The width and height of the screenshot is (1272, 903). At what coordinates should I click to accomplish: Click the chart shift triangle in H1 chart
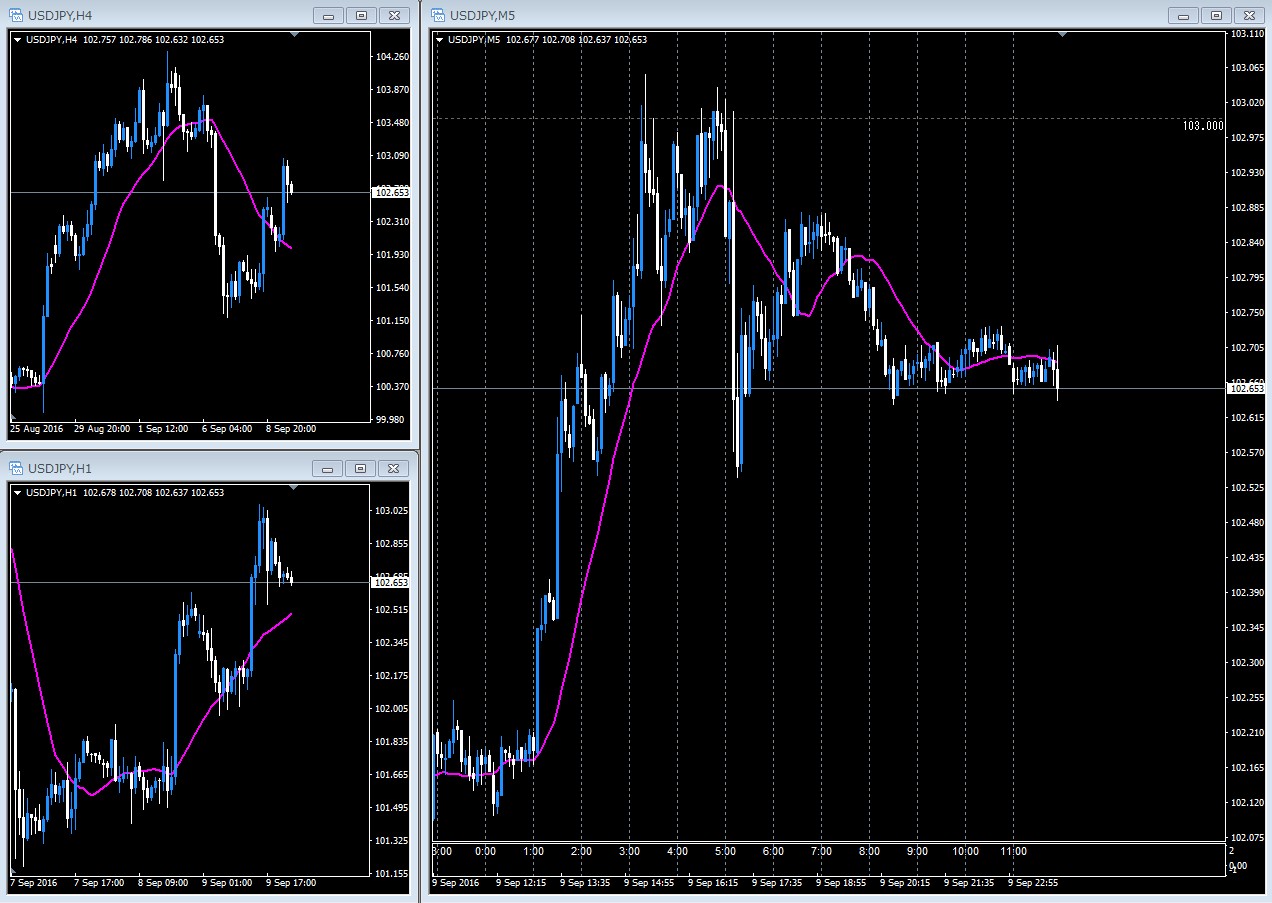(294, 488)
